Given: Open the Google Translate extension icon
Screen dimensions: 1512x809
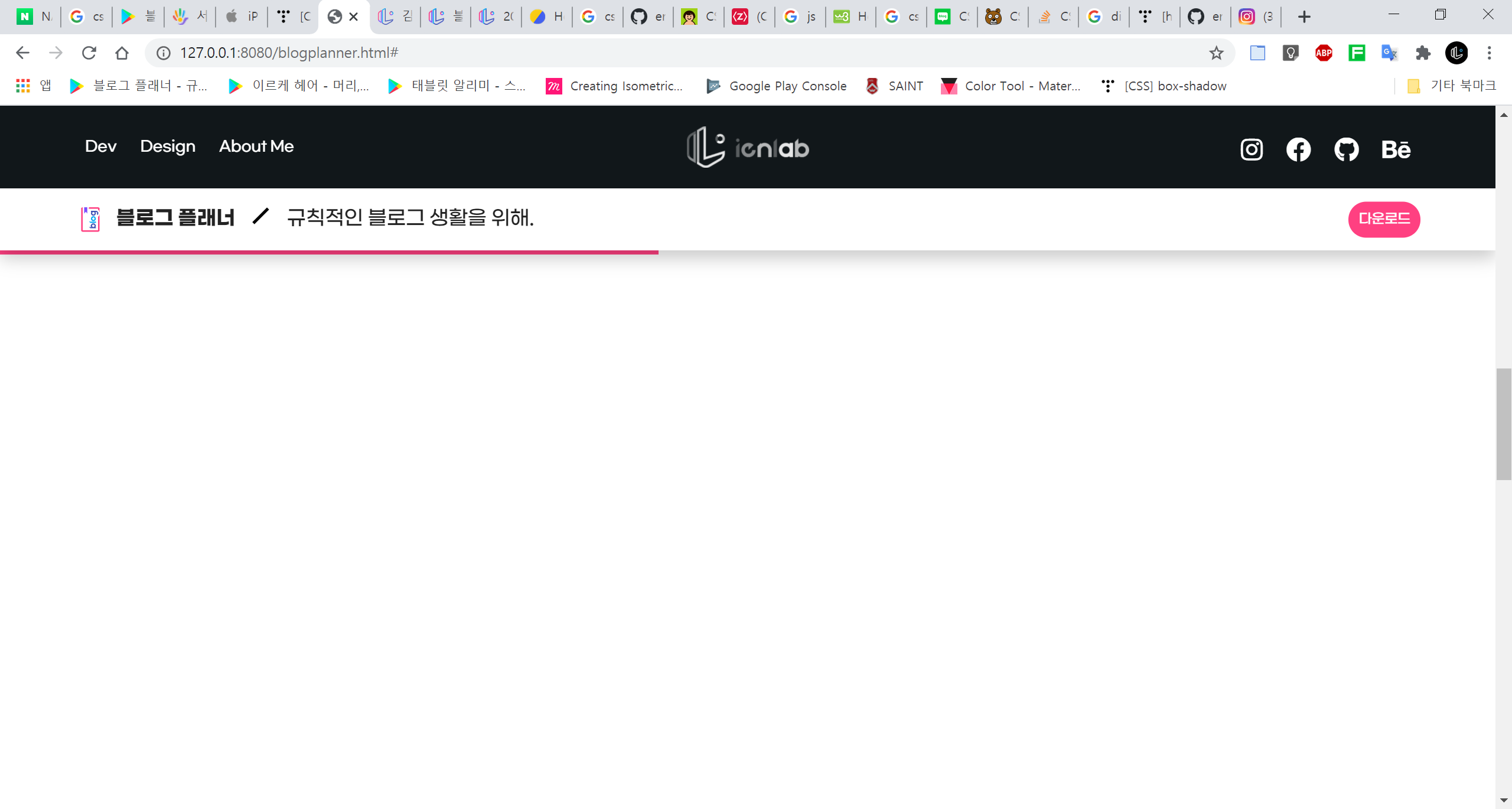Looking at the screenshot, I should [x=1389, y=53].
